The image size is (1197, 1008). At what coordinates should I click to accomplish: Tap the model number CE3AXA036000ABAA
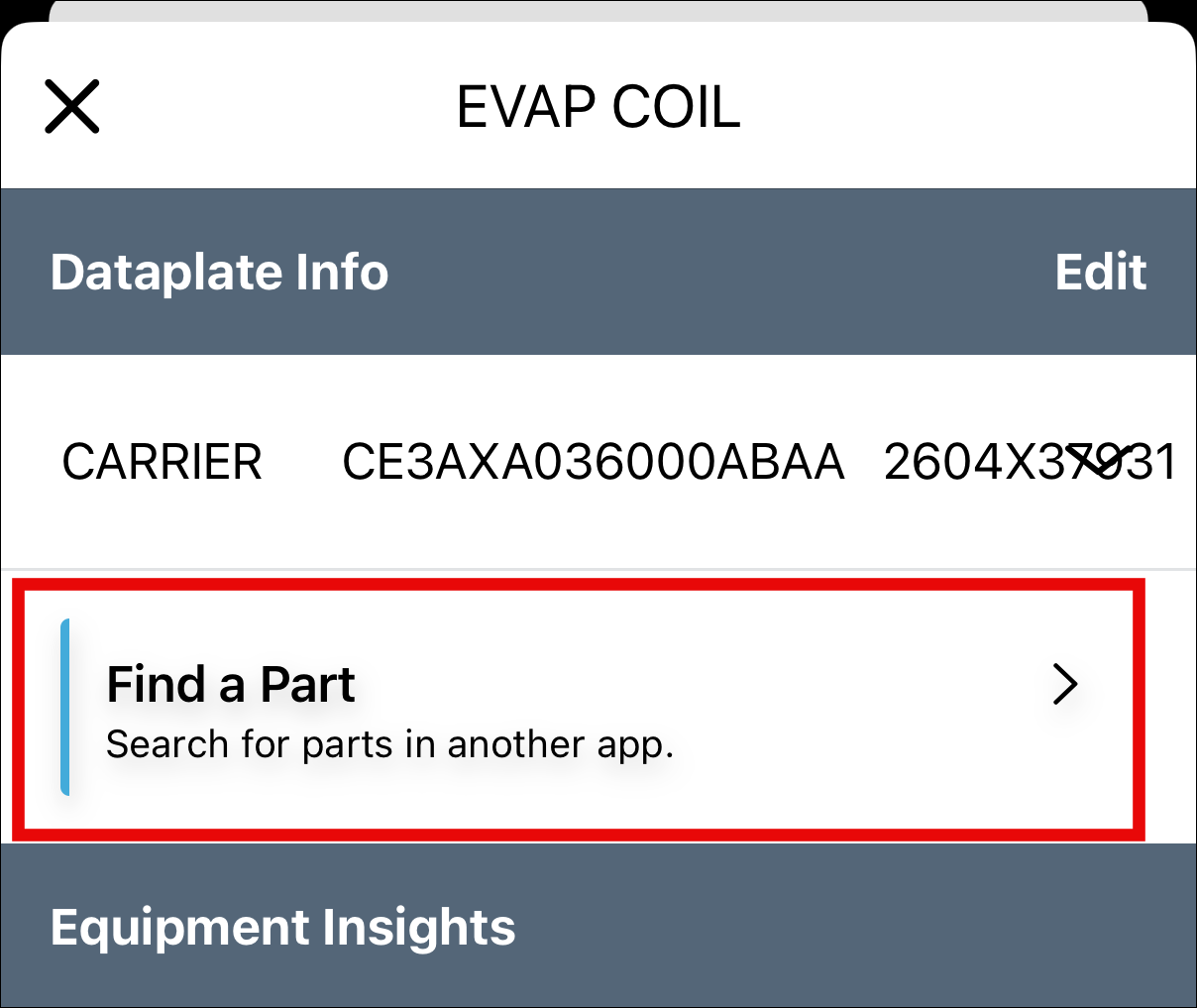click(593, 462)
